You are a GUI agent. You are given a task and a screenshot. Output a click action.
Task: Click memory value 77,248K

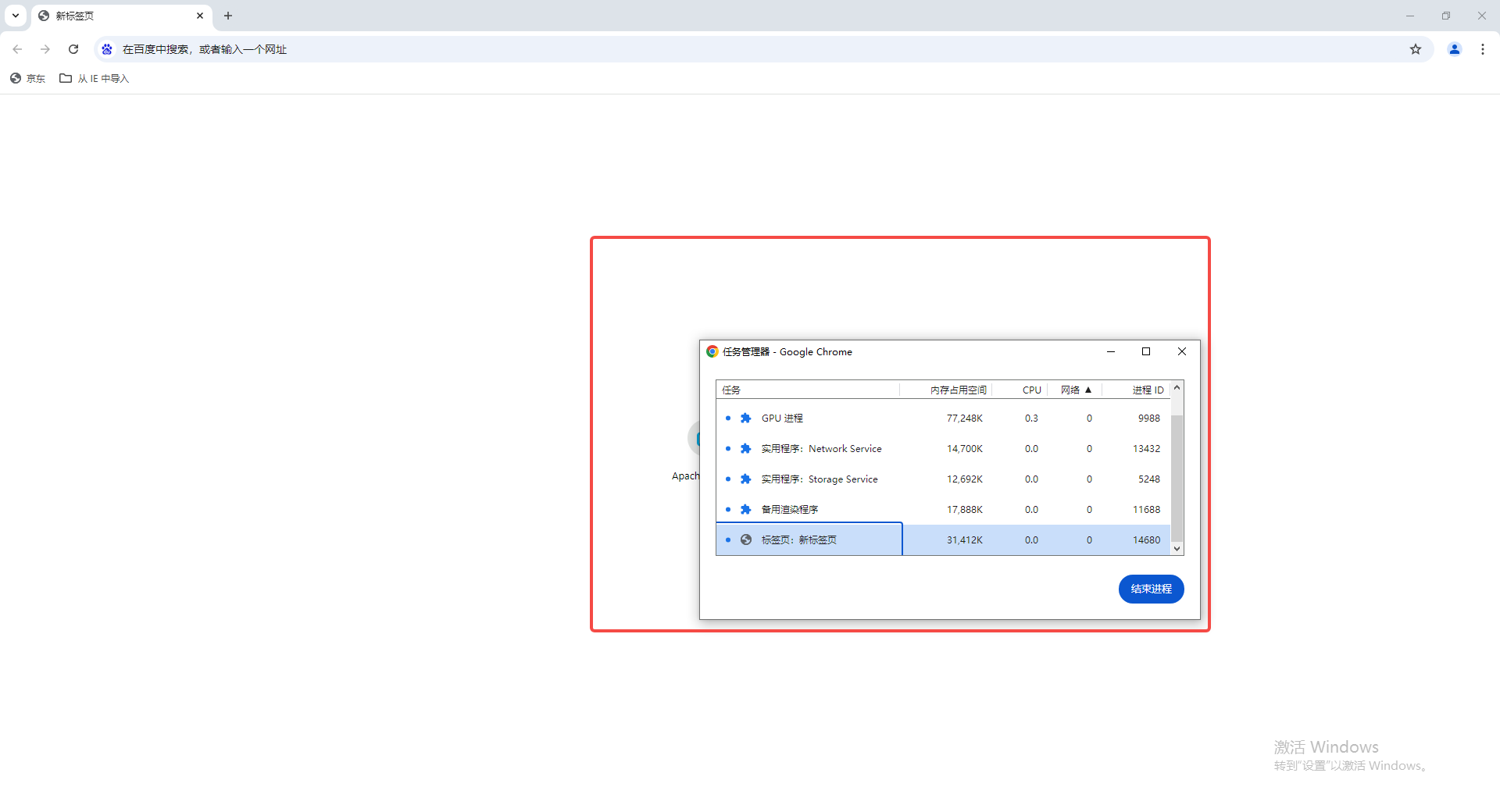click(x=965, y=418)
